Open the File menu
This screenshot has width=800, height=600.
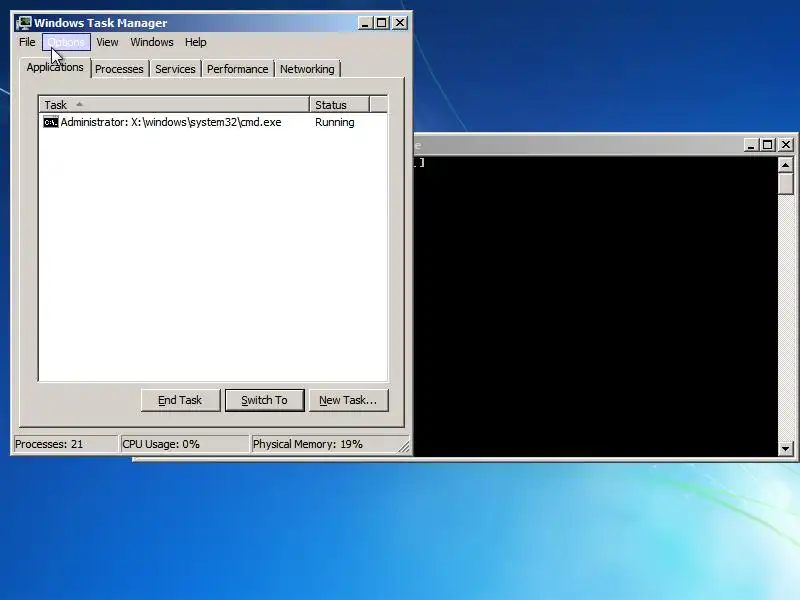point(27,42)
